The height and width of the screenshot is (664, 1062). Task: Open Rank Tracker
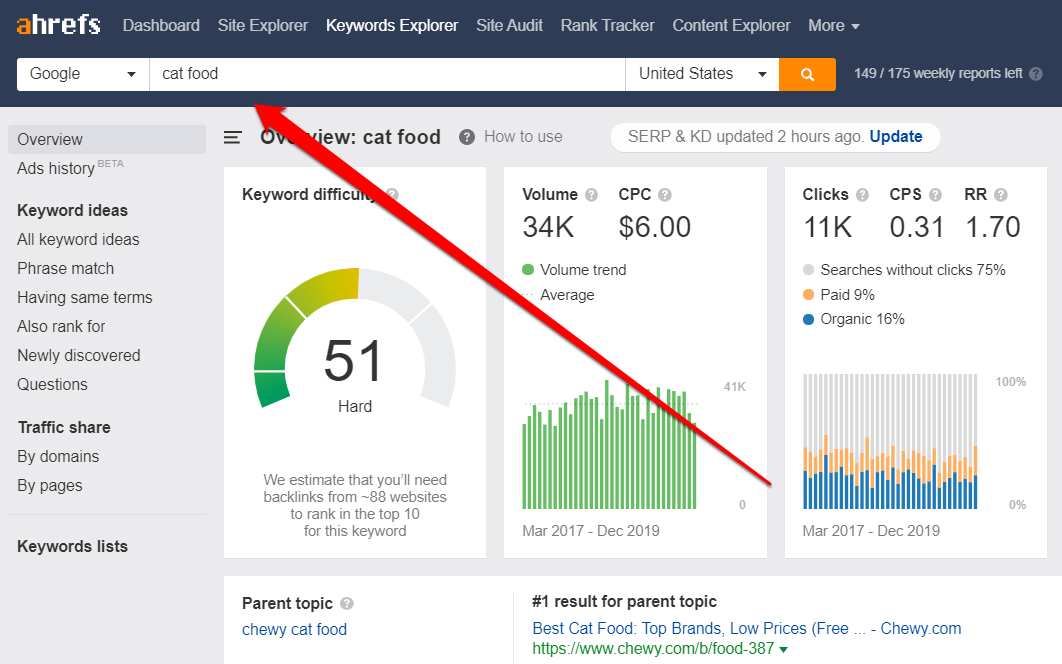pos(608,26)
